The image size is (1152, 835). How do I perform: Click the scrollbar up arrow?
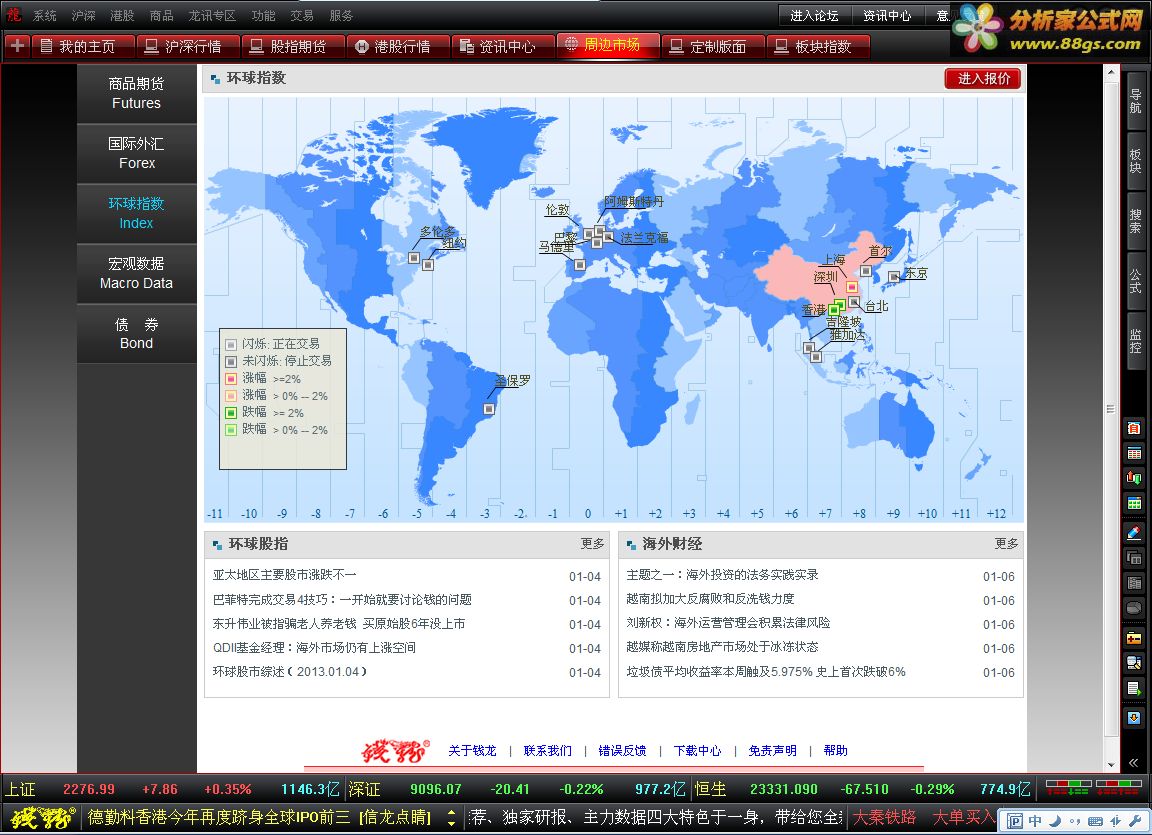1111,73
